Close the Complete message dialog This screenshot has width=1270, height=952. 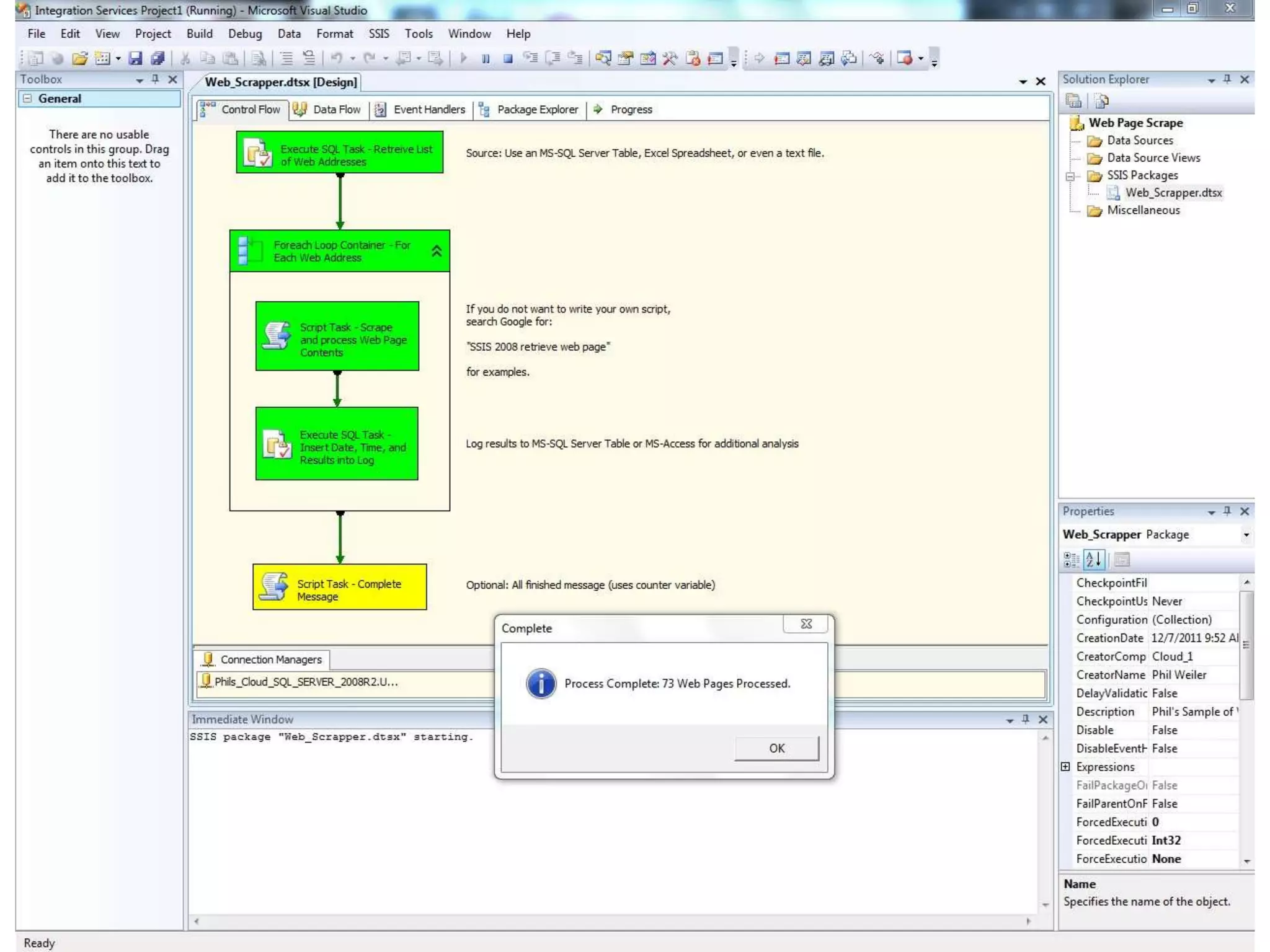click(806, 624)
